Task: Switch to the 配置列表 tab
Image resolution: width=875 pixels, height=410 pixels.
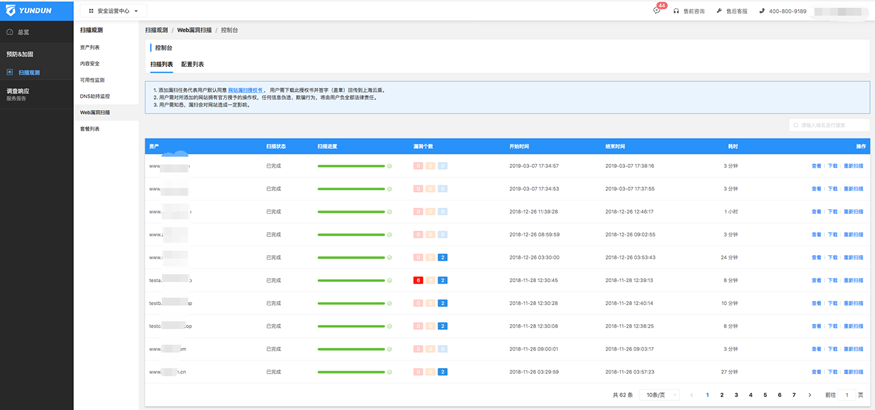Action: point(192,64)
